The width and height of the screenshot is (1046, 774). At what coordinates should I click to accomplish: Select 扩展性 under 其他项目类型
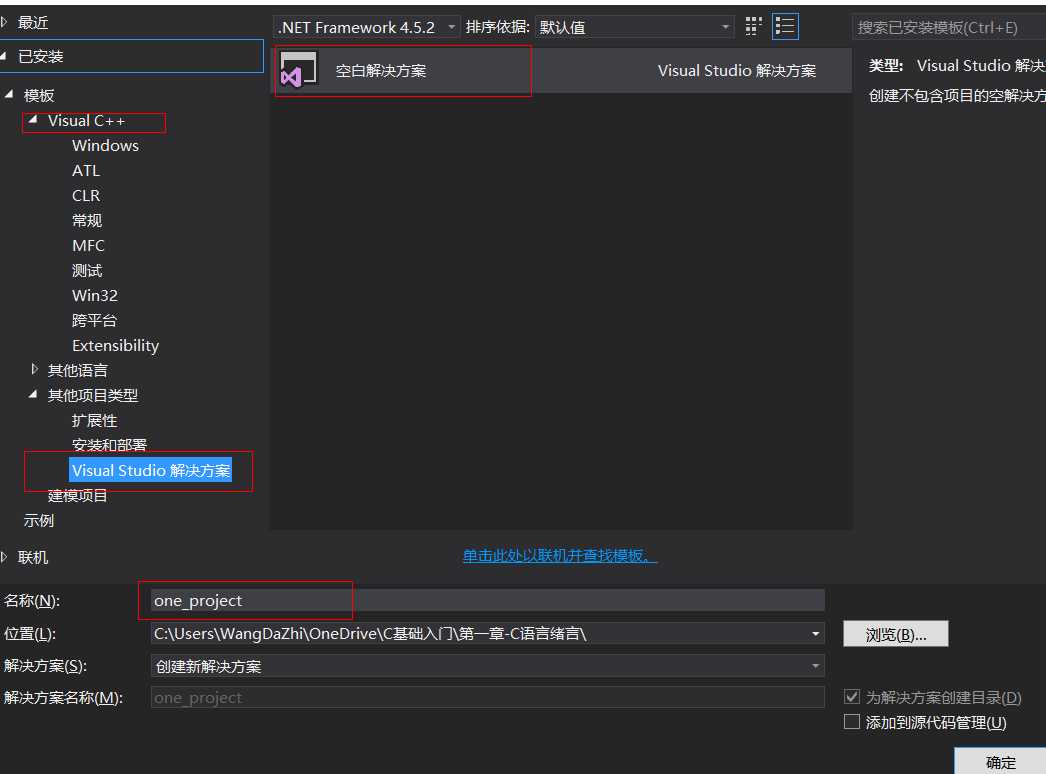tap(94, 420)
